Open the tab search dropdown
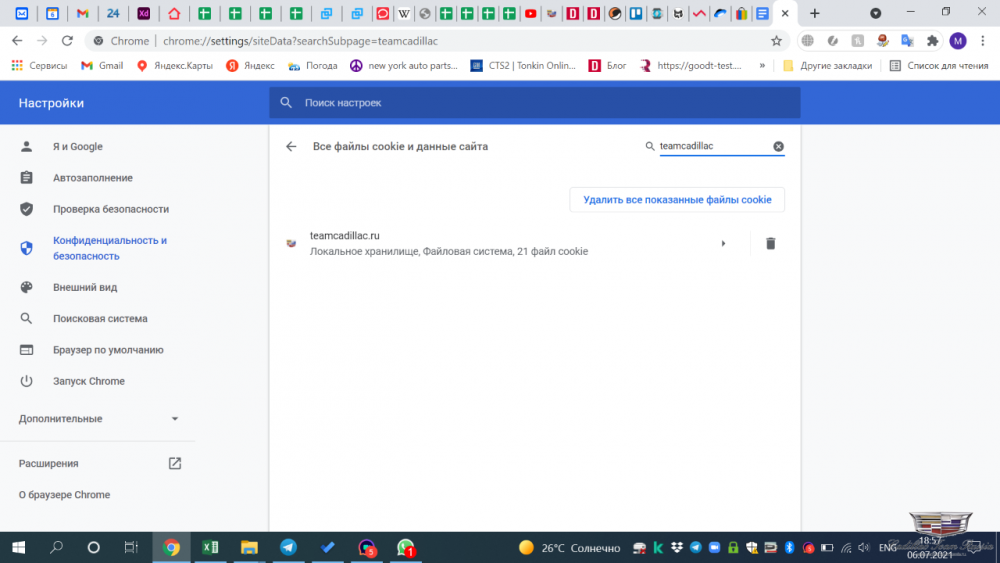 pos(876,13)
